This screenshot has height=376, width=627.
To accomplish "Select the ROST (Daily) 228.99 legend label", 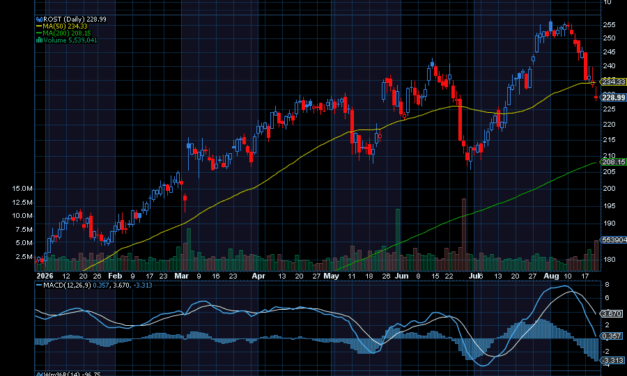I will [74, 19].
